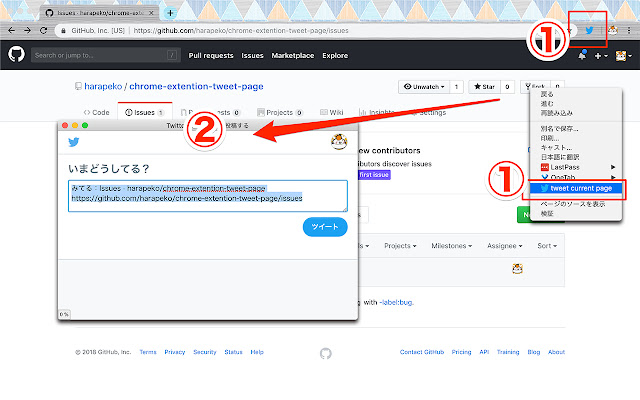The width and height of the screenshot is (640, 400).
Task: Expand the Projects filter dropdown
Action: tap(400, 246)
